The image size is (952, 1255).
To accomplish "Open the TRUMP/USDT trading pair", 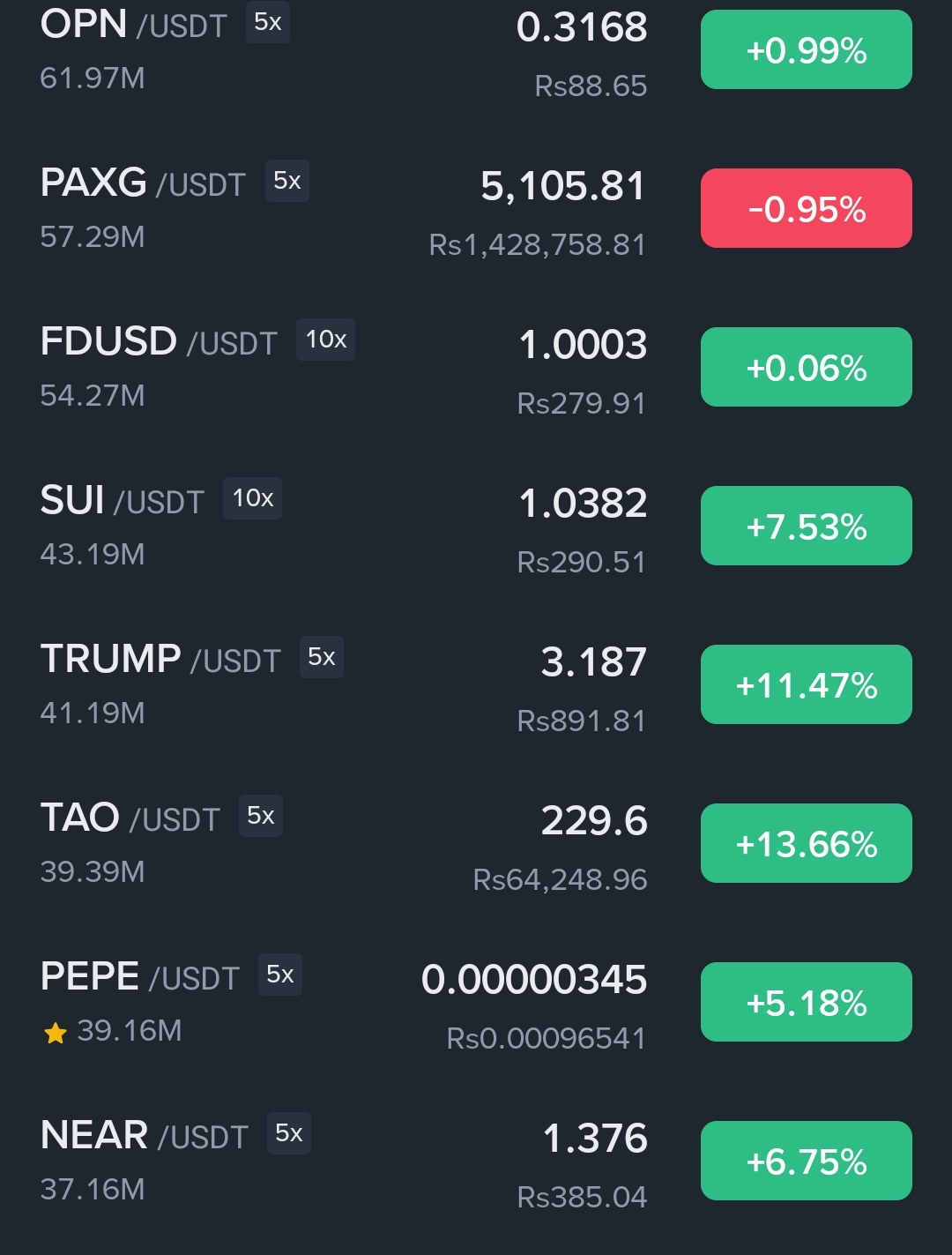I will (x=160, y=660).
